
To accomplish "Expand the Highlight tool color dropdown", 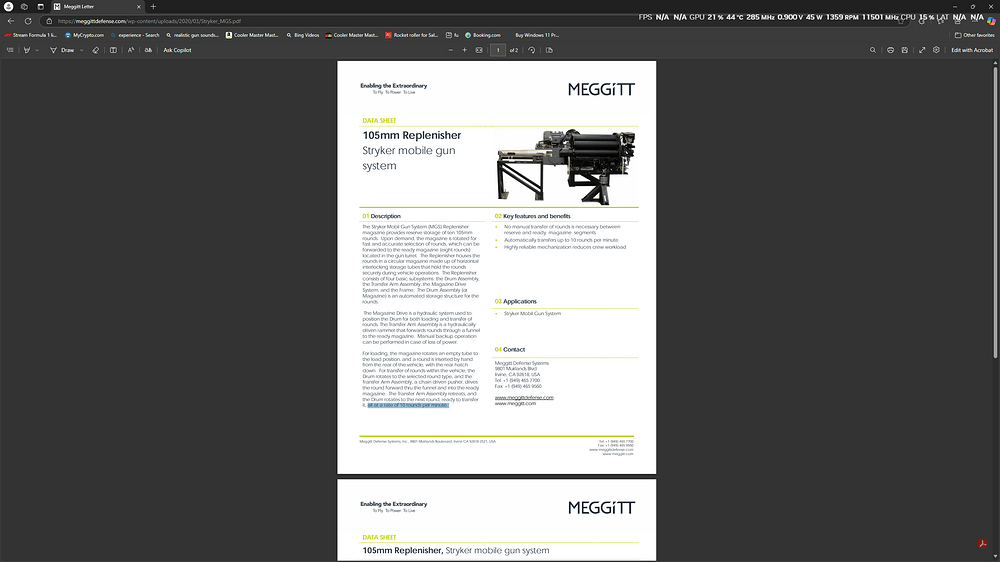I will [x=39, y=49].
